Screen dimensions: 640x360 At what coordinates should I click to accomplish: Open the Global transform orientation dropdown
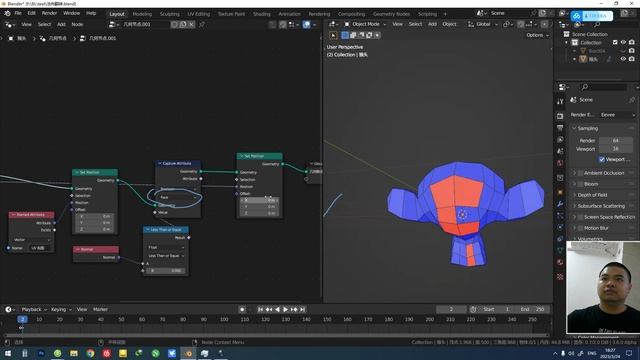tap(483, 24)
